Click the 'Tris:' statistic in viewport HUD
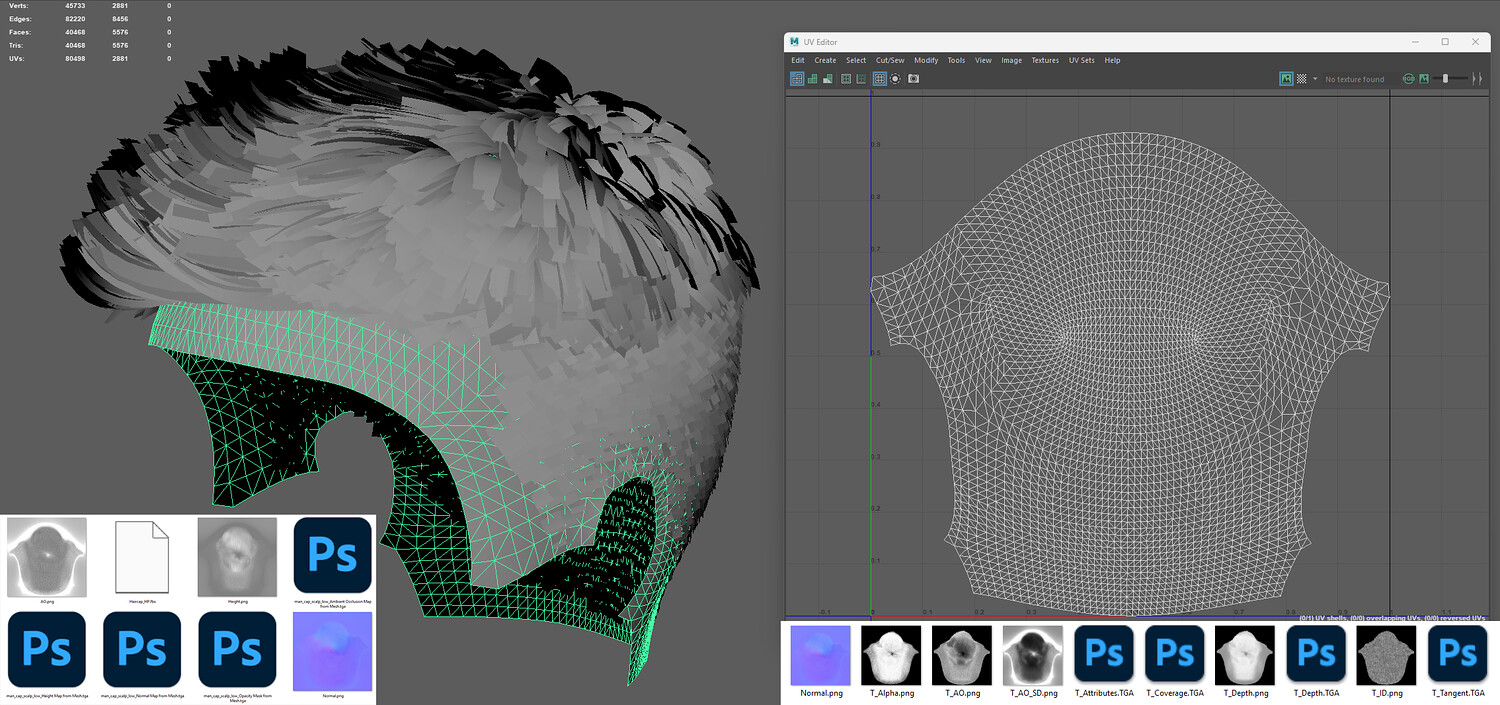The width and height of the screenshot is (1500, 705). pos(17,45)
